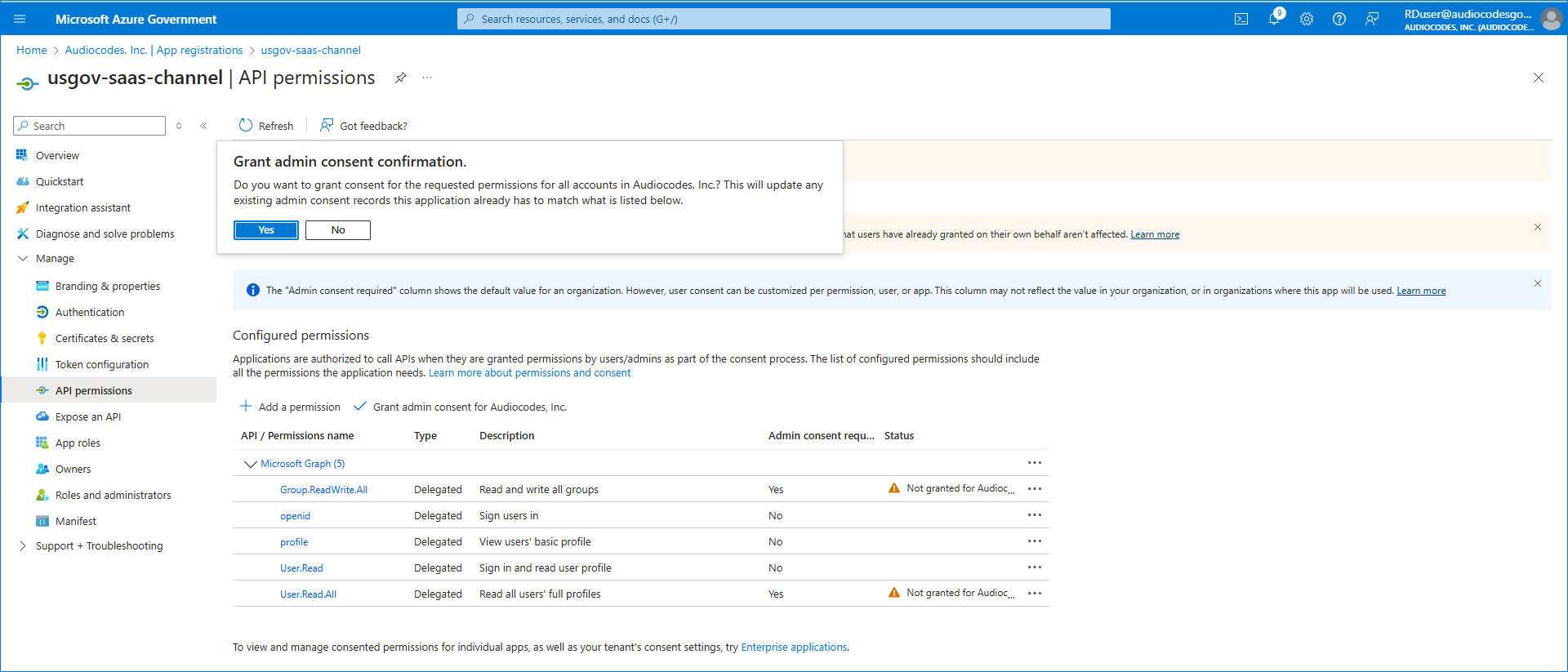The image size is (1568, 672).
Task: Open Branding & properties
Action: 109,286
